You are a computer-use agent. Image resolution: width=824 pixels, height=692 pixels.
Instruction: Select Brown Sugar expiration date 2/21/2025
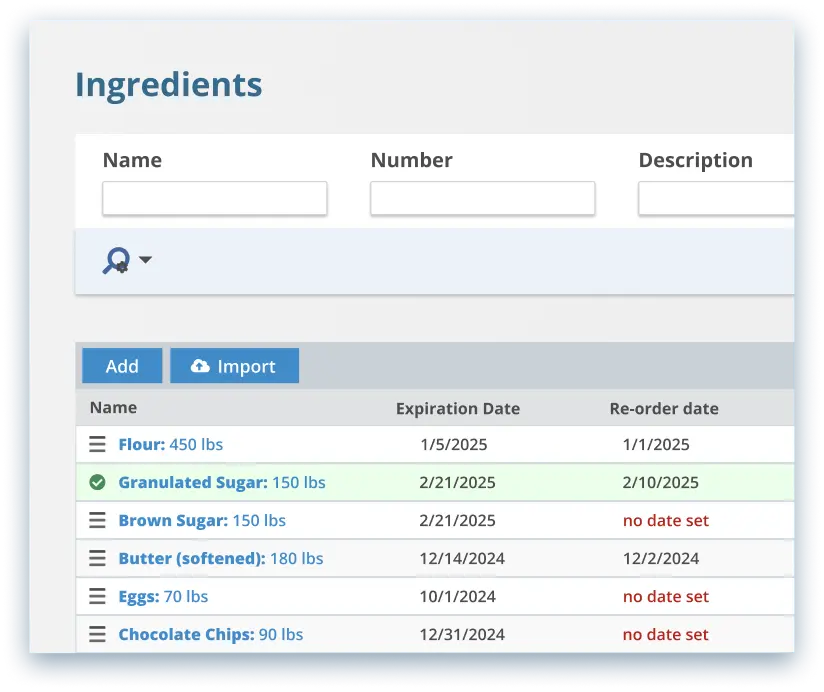[x=457, y=520]
